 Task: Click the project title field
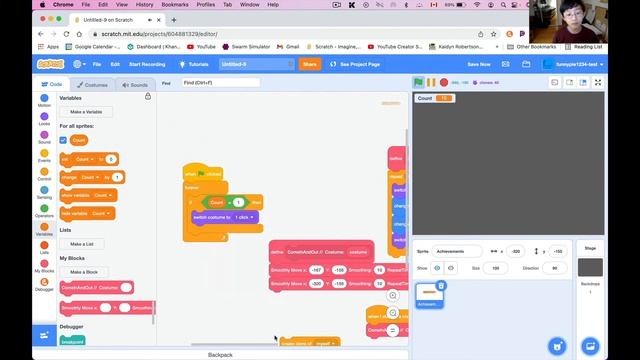point(256,64)
